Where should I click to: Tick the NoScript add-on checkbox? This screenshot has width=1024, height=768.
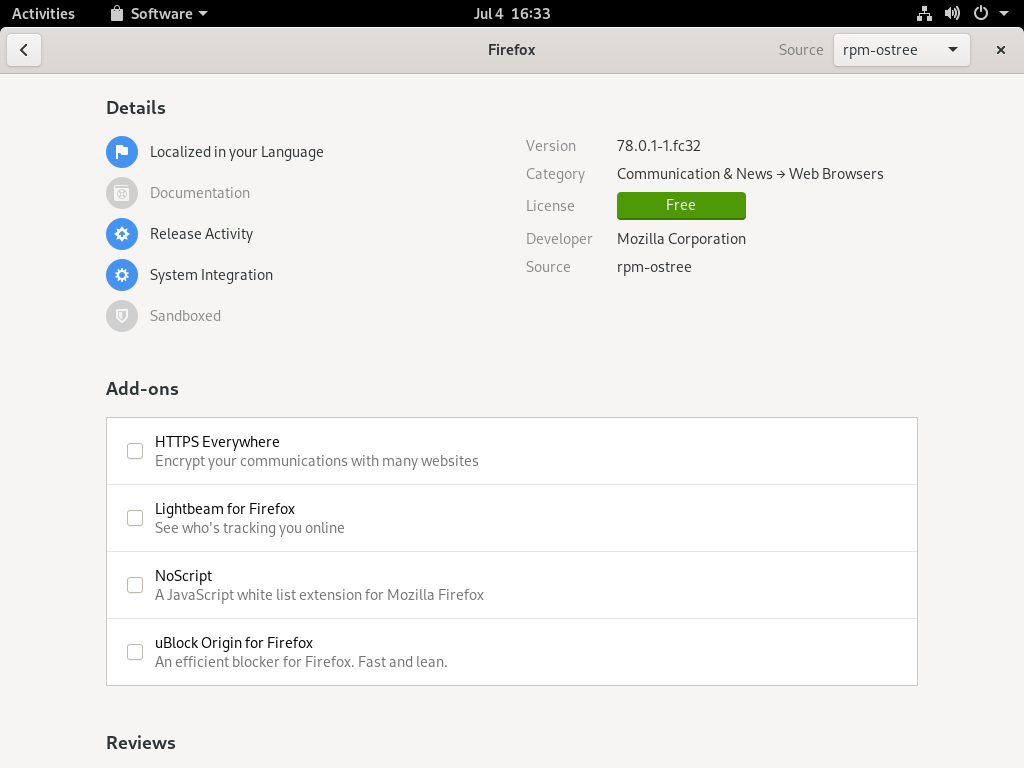click(135, 585)
